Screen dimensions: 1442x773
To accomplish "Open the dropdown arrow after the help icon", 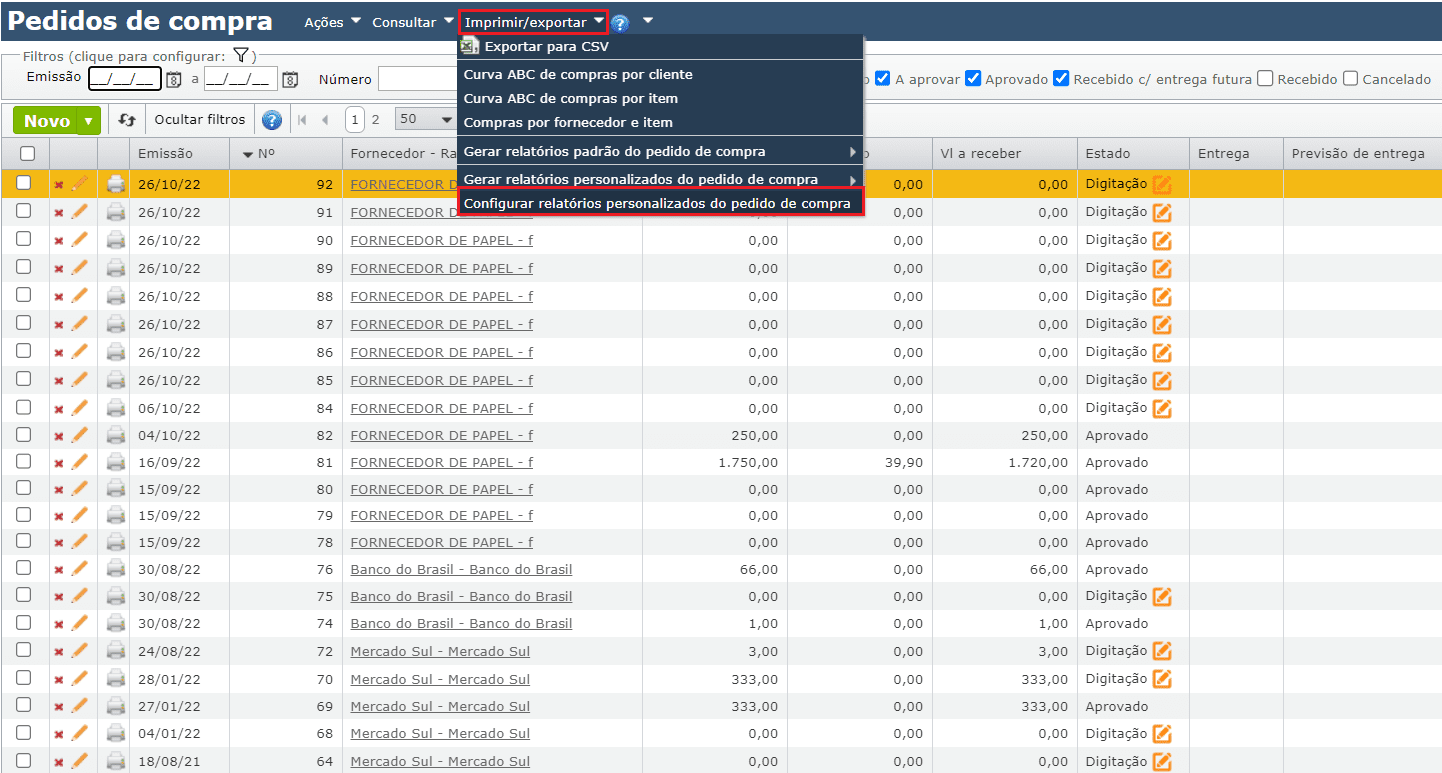I will (x=648, y=21).
